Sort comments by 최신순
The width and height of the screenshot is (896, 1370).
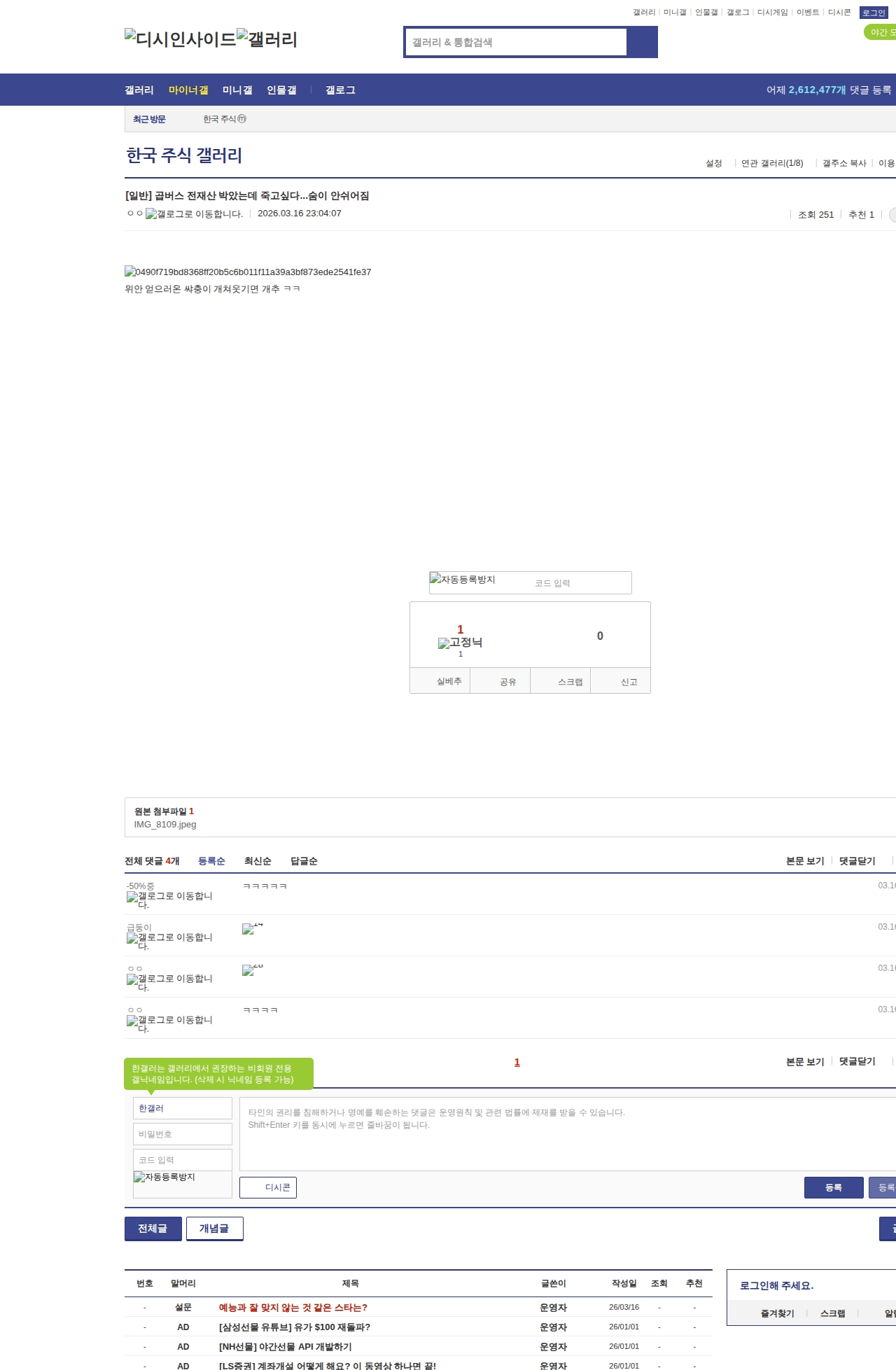[258, 861]
